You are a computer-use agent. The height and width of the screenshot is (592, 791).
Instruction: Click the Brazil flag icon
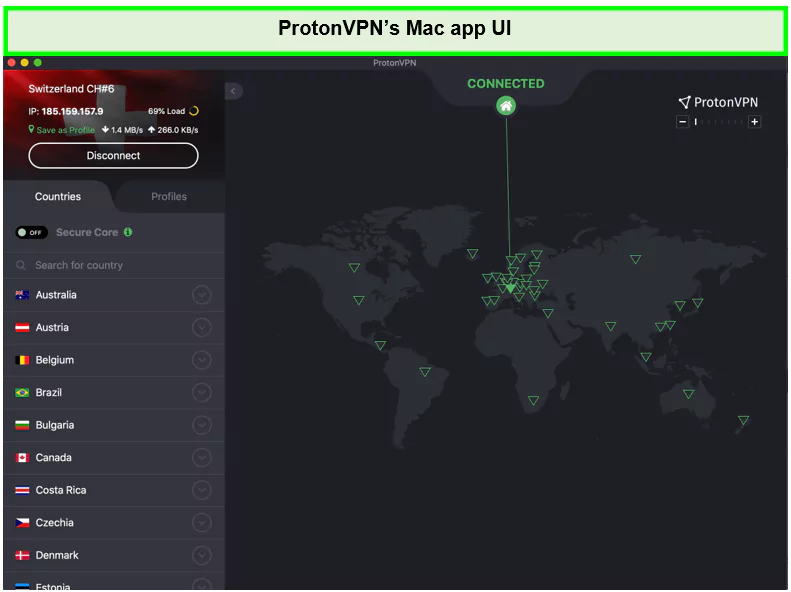(x=22, y=392)
